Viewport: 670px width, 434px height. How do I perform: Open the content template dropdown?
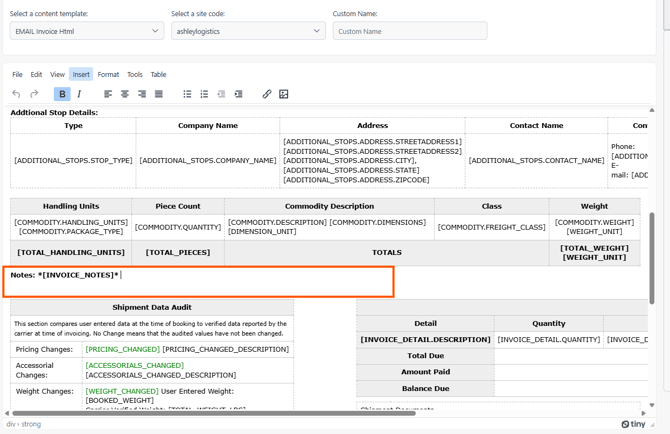tap(87, 31)
